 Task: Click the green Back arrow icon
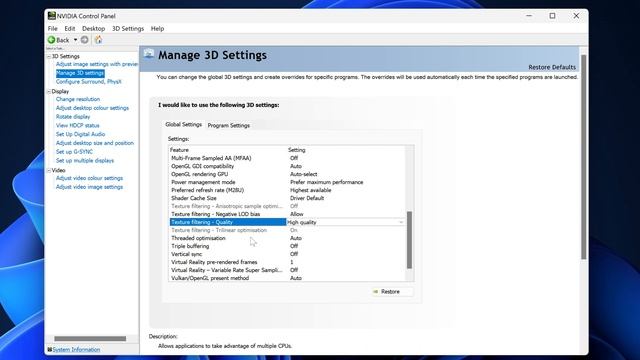click(51, 40)
